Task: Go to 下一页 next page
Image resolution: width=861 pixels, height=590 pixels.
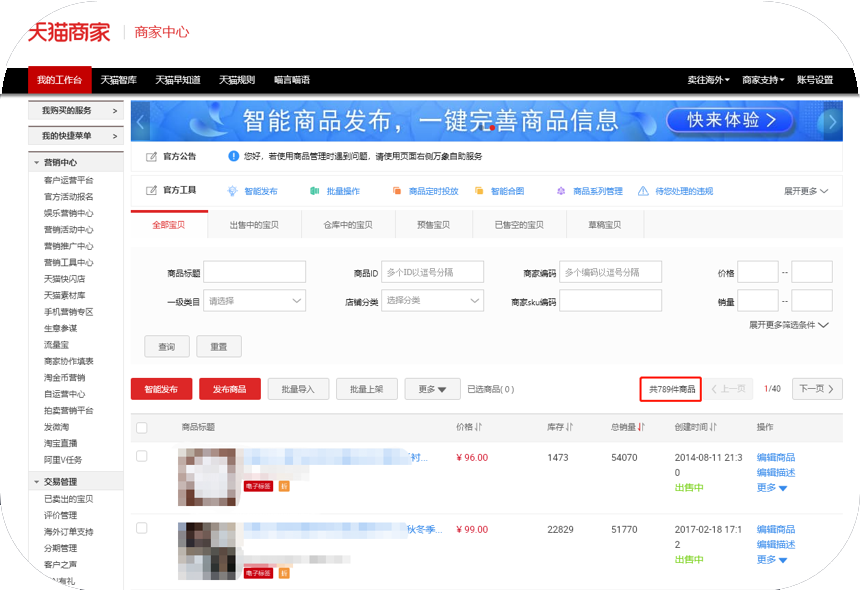Action: coord(817,389)
